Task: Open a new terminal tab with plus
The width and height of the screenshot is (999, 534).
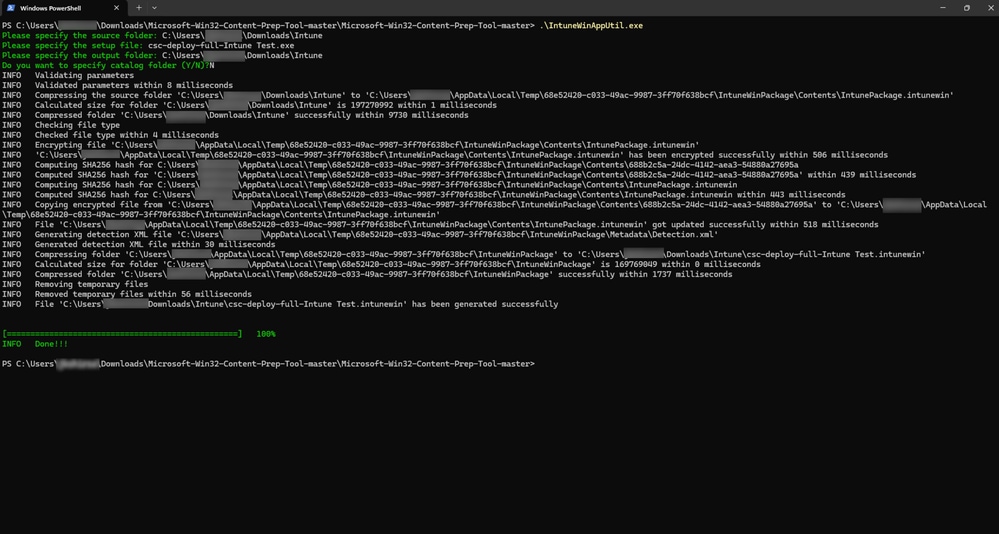Action: click(x=139, y=8)
